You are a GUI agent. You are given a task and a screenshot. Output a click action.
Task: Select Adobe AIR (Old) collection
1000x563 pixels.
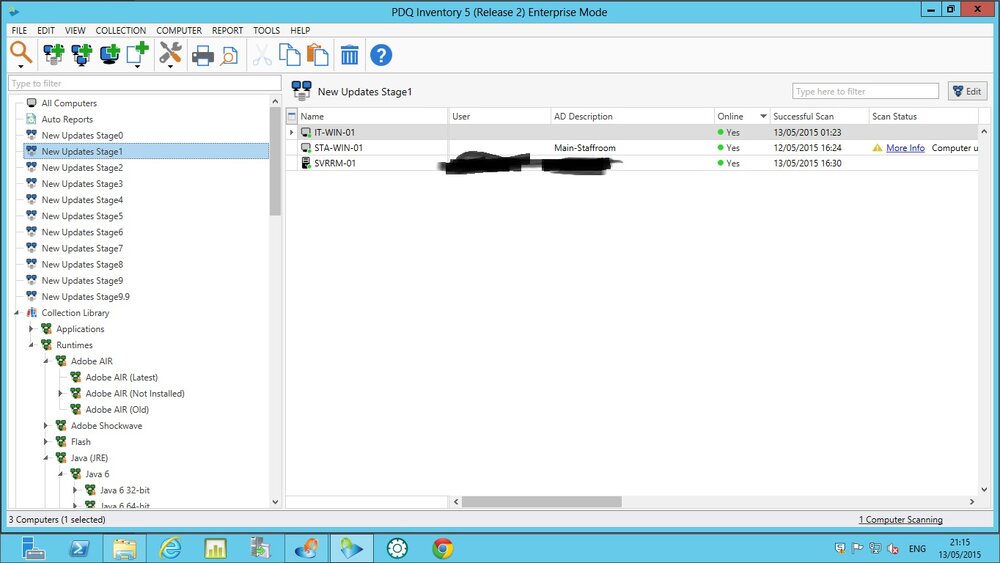[117, 409]
